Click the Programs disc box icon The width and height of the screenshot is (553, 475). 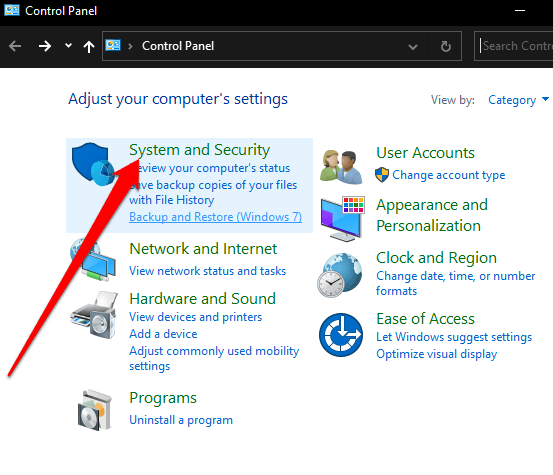click(x=94, y=409)
